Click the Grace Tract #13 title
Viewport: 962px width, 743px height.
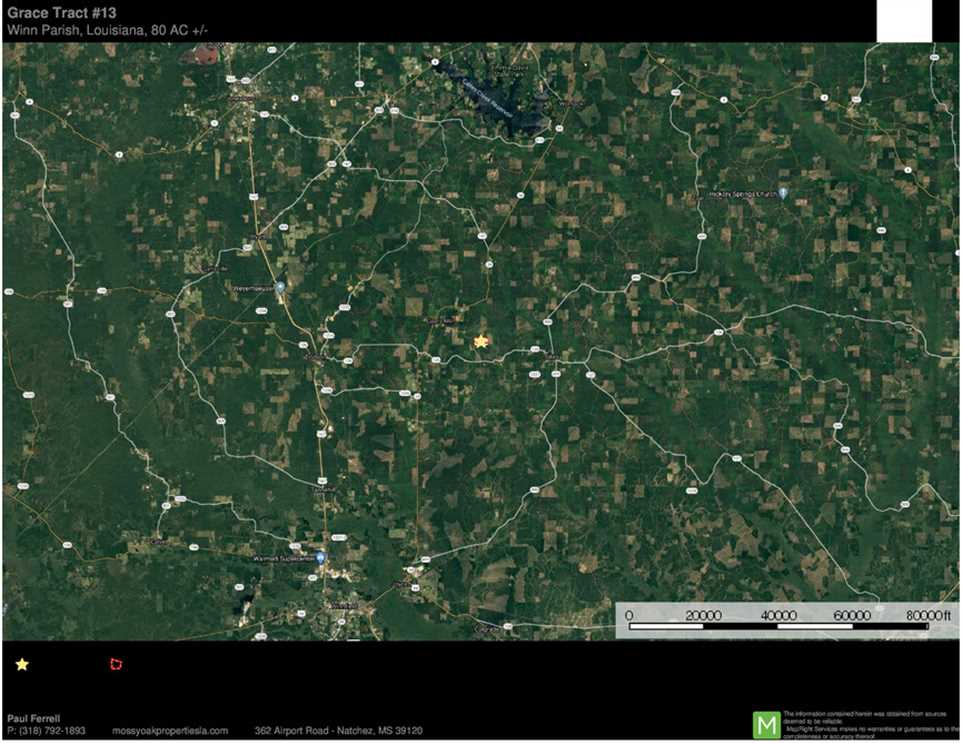(x=62, y=13)
